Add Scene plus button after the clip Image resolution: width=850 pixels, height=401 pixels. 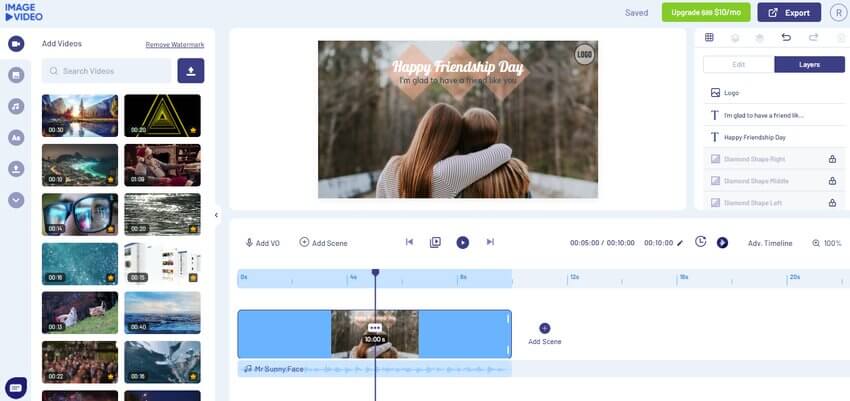[x=545, y=328]
